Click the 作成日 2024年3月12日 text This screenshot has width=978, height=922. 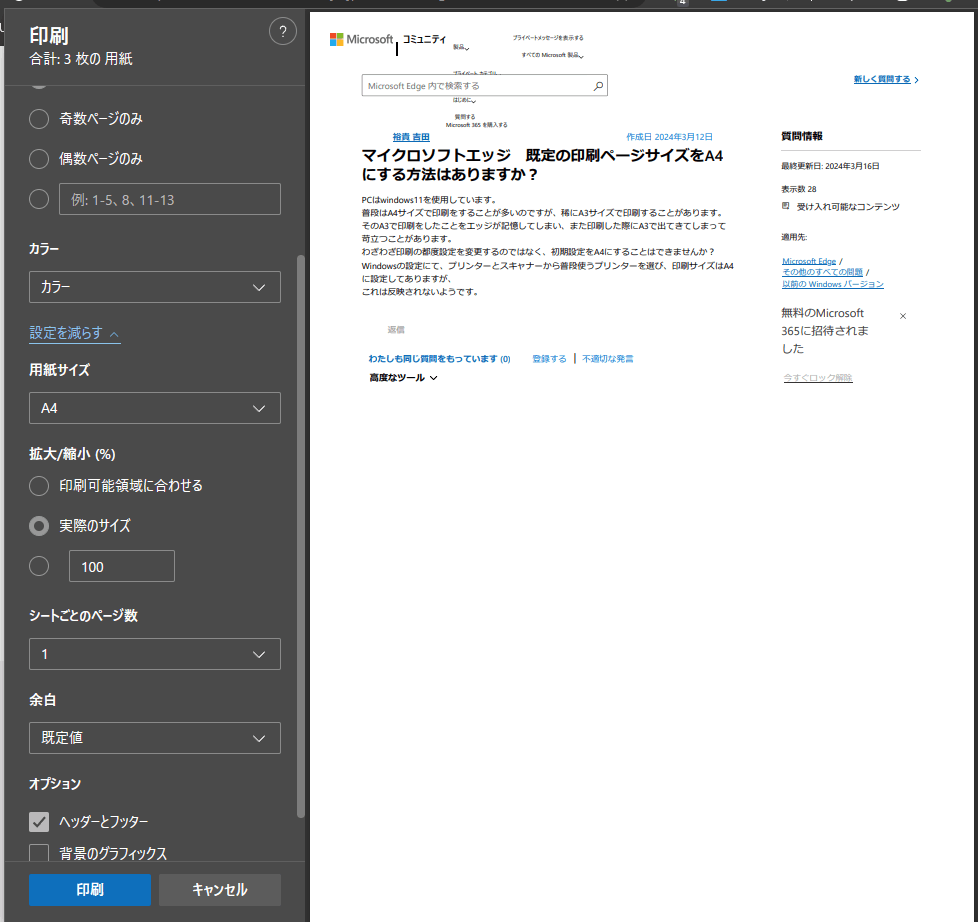point(669,137)
